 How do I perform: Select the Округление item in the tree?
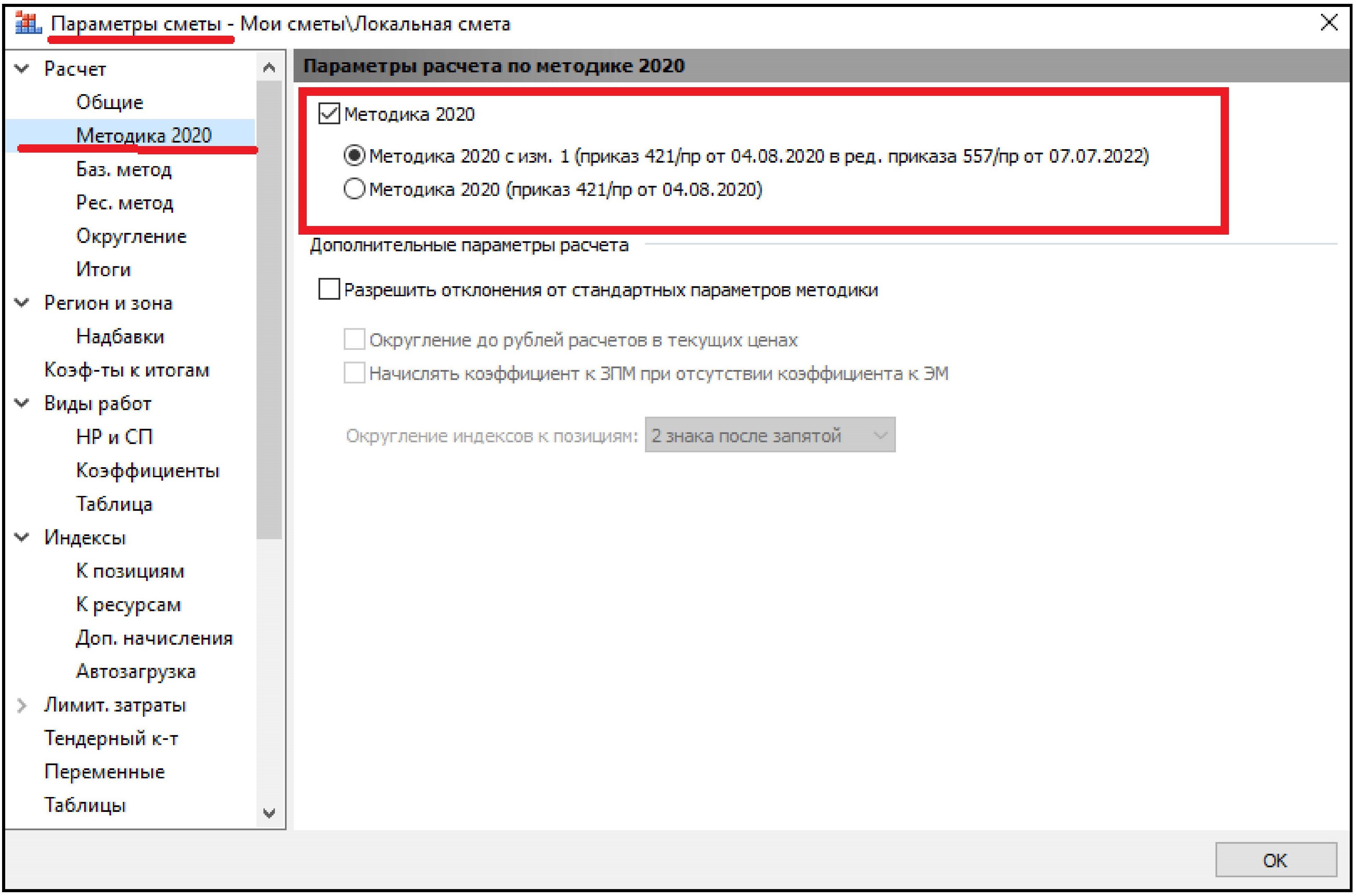click(x=131, y=236)
